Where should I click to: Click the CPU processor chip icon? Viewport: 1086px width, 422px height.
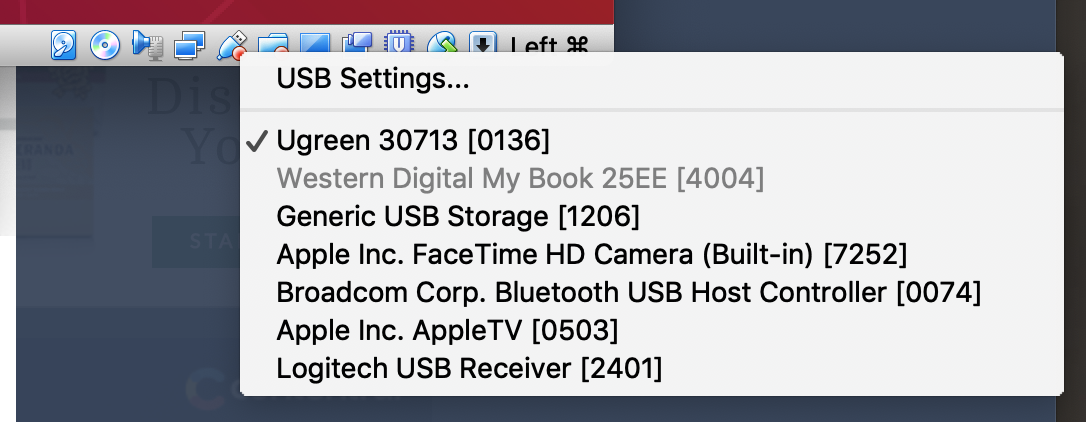click(398, 42)
